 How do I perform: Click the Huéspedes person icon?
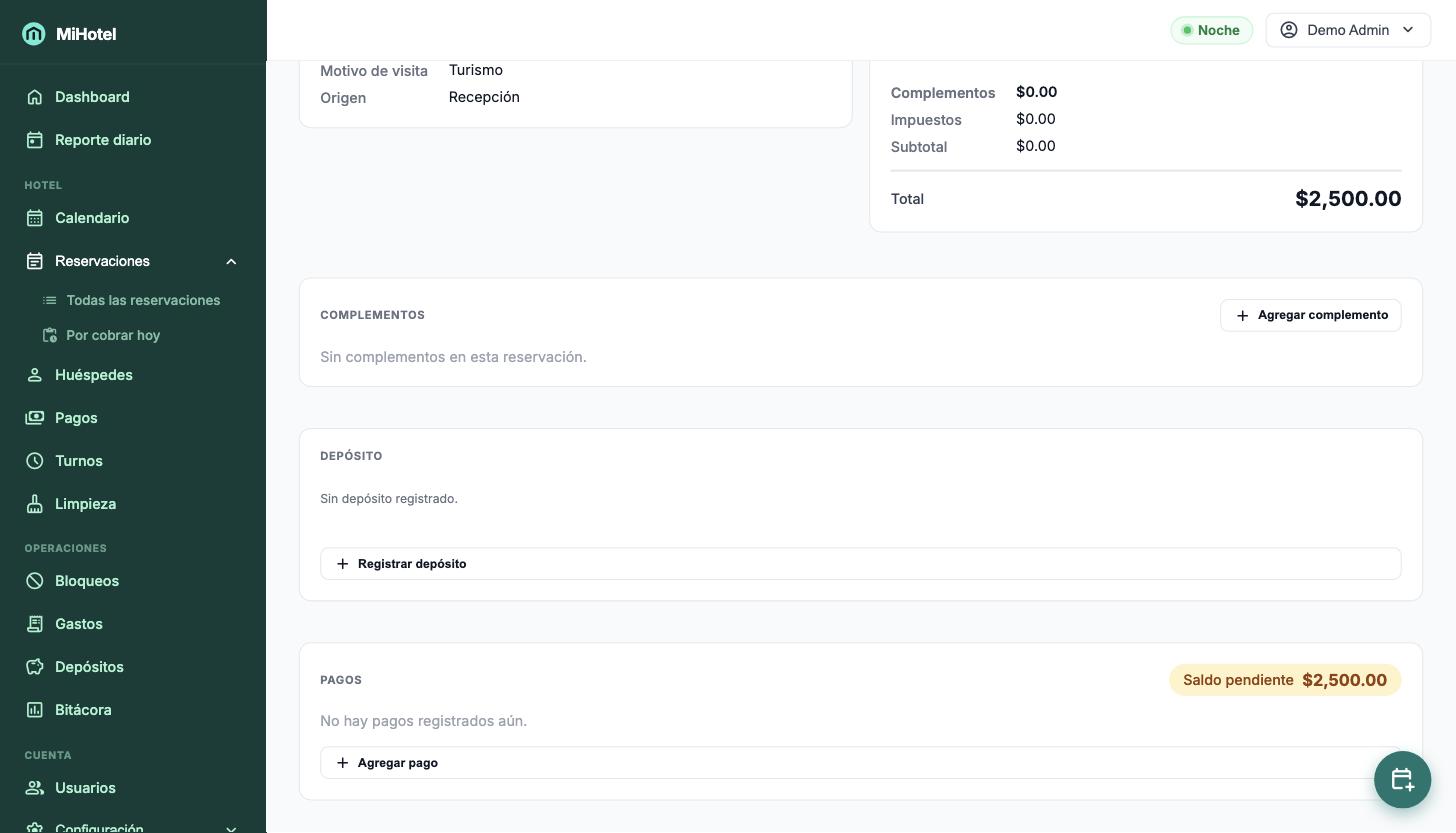point(35,375)
